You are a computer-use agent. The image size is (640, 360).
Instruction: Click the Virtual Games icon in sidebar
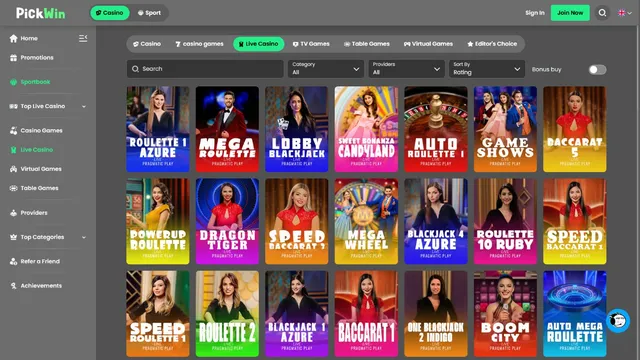click(13, 169)
